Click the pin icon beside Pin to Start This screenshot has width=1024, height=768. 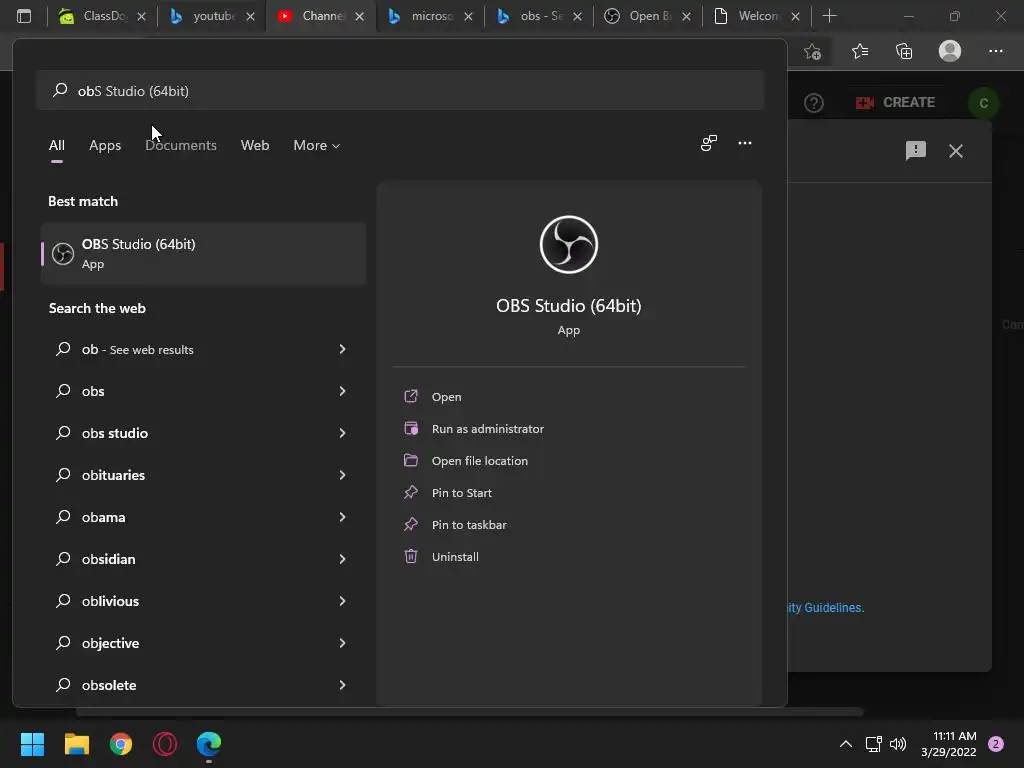411,492
